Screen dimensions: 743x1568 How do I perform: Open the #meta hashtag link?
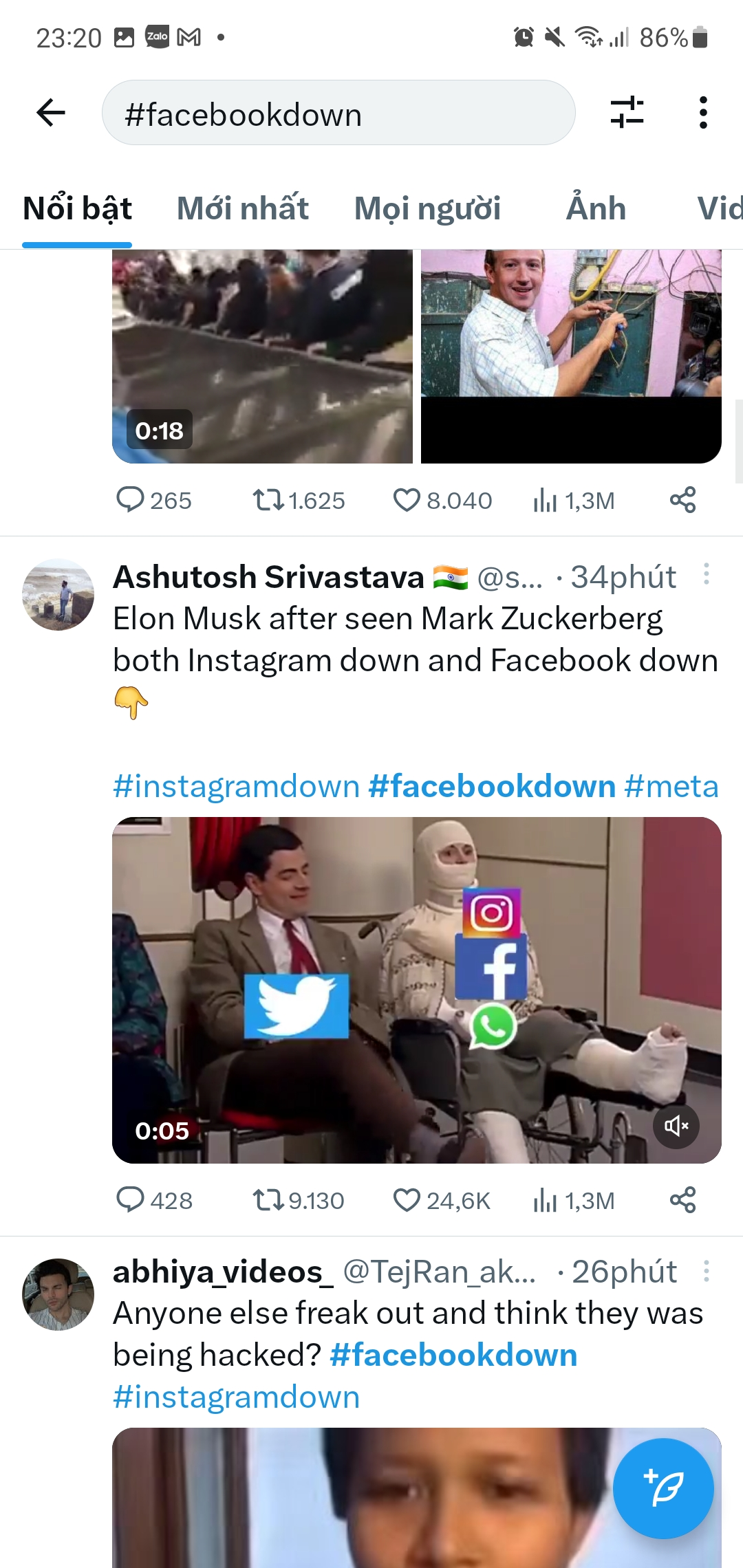(x=671, y=786)
